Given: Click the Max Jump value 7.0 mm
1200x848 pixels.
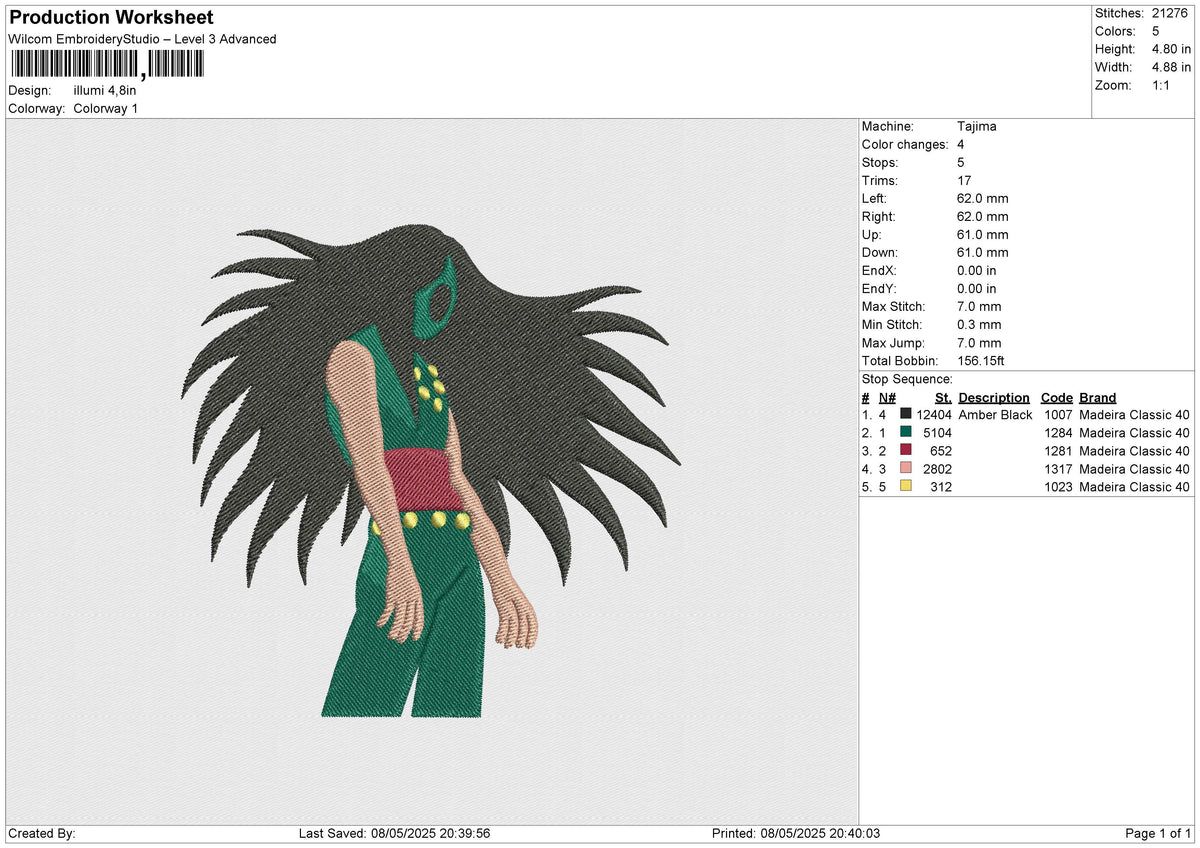Looking at the screenshot, I should click(x=979, y=343).
